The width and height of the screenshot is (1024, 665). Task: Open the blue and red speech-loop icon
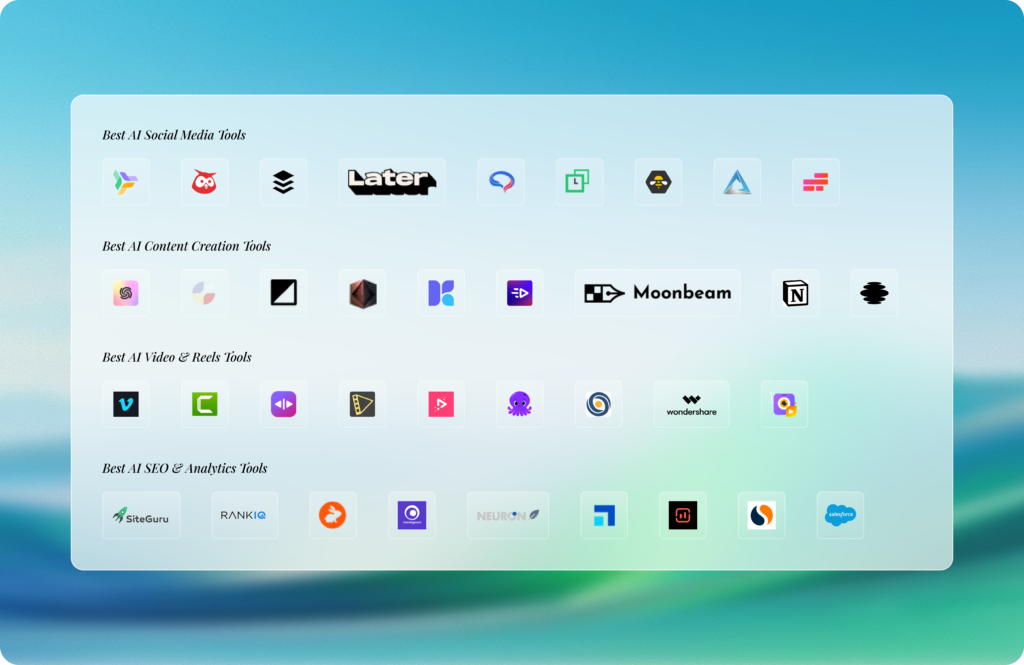click(x=501, y=182)
